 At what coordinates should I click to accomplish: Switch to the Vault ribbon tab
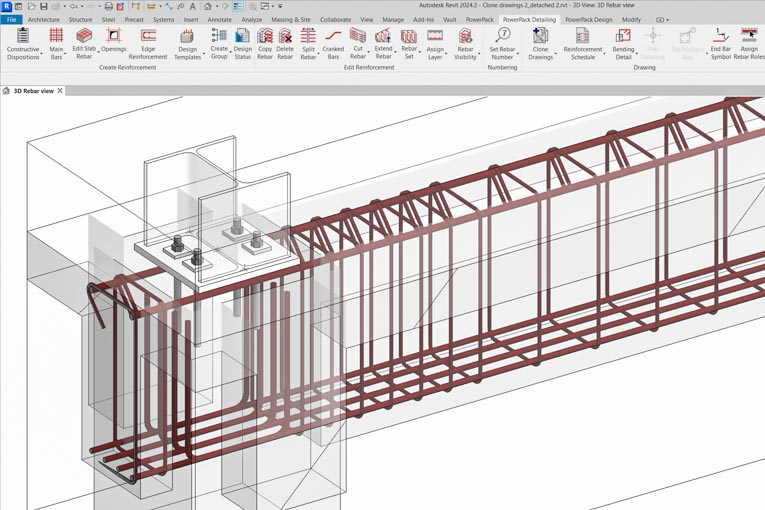[x=449, y=20]
